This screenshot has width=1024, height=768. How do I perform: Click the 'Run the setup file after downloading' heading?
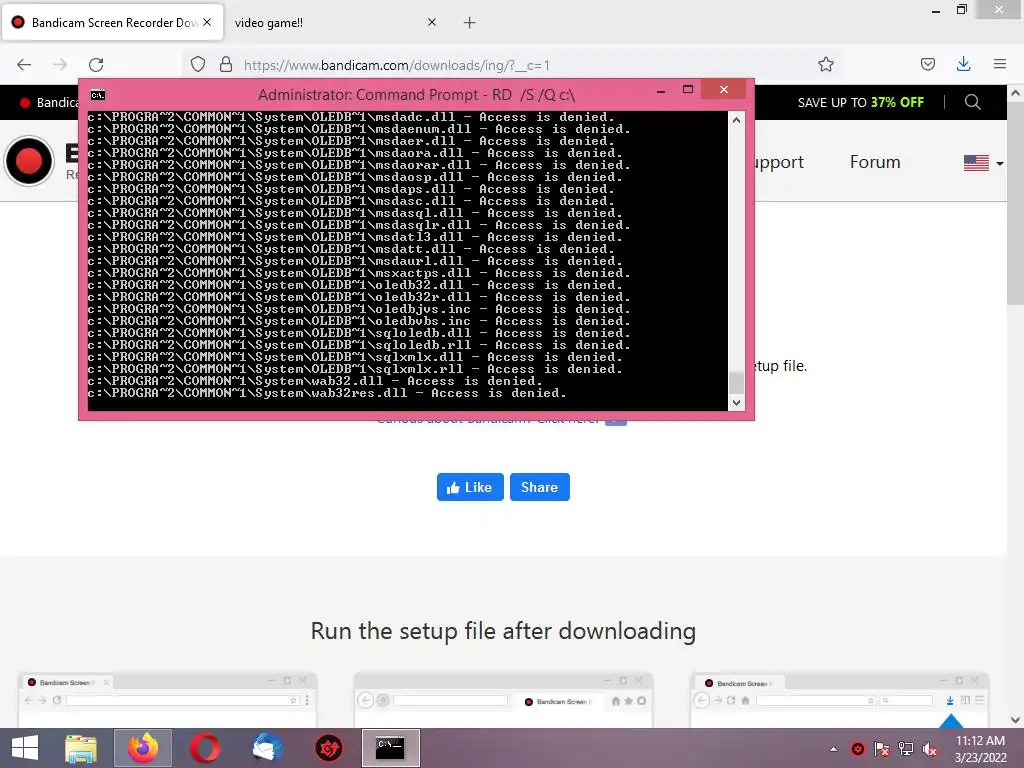pos(503,631)
